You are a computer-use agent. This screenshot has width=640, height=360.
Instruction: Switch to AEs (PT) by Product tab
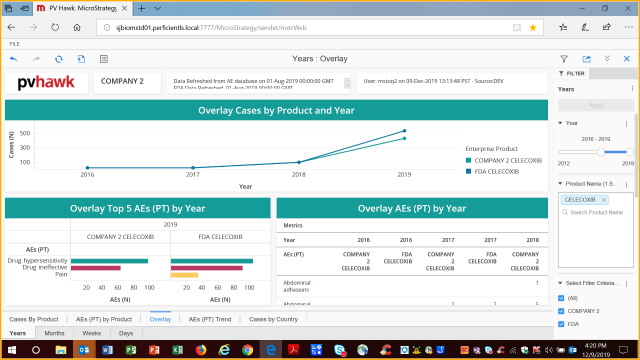[x=104, y=319]
